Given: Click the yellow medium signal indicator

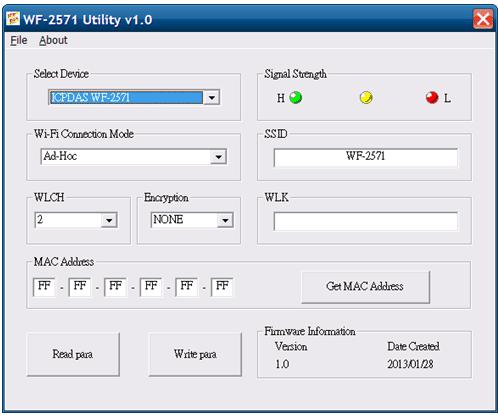Looking at the screenshot, I should pyautogui.click(x=366, y=98).
